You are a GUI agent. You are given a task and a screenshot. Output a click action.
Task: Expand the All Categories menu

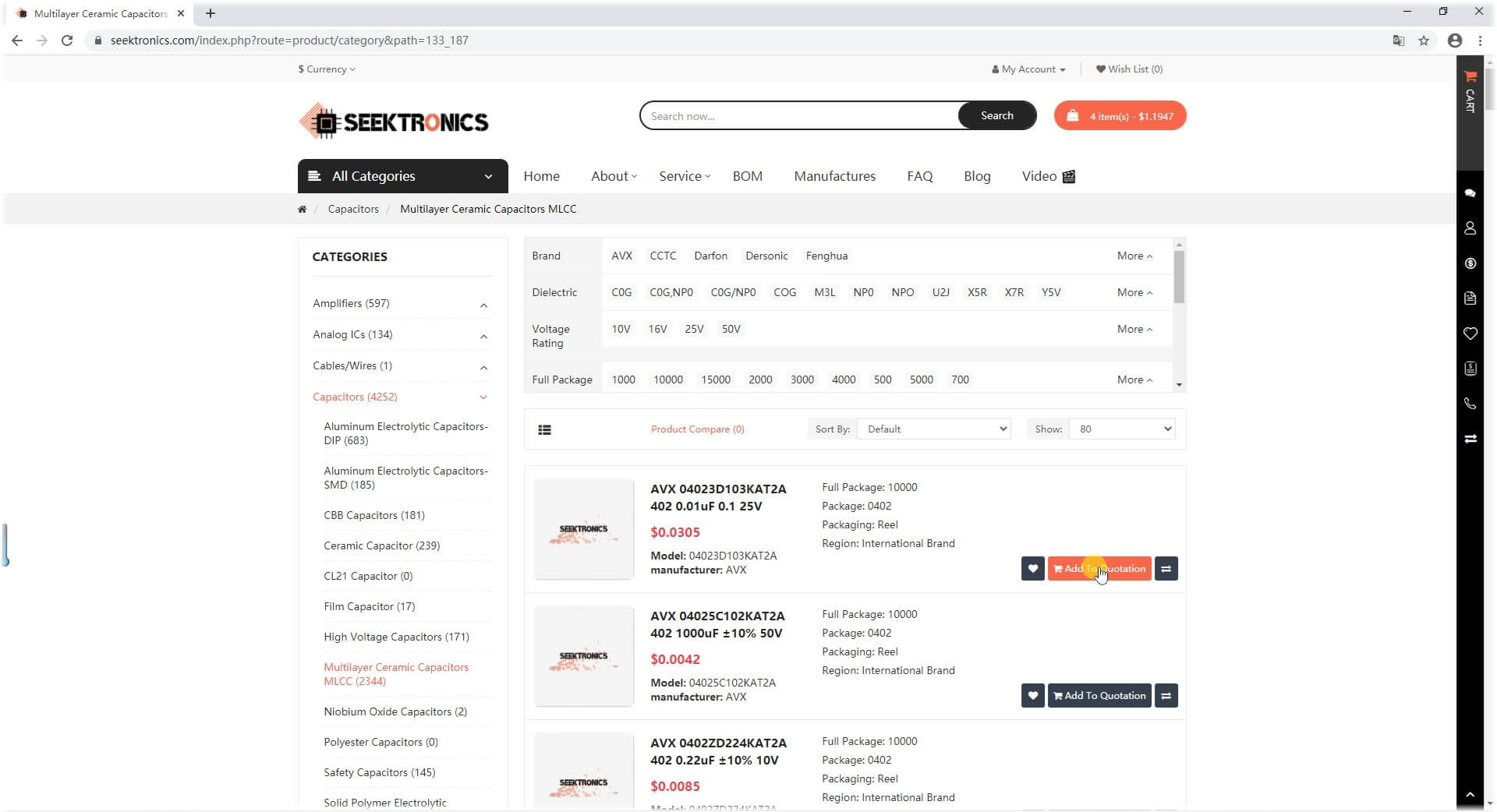tap(402, 176)
